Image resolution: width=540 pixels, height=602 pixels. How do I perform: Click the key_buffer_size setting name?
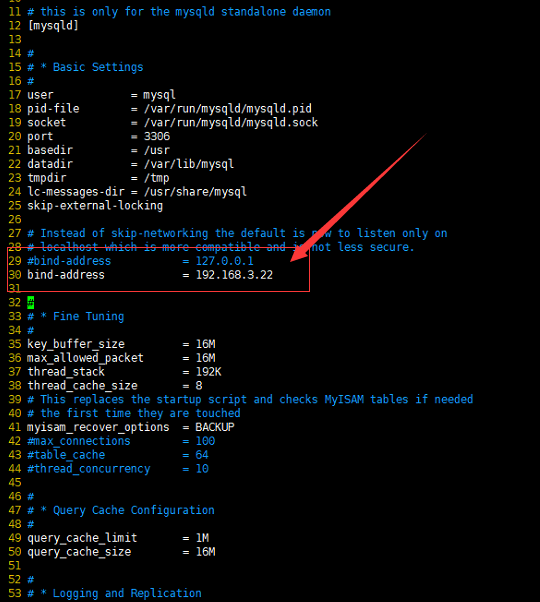point(76,344)
